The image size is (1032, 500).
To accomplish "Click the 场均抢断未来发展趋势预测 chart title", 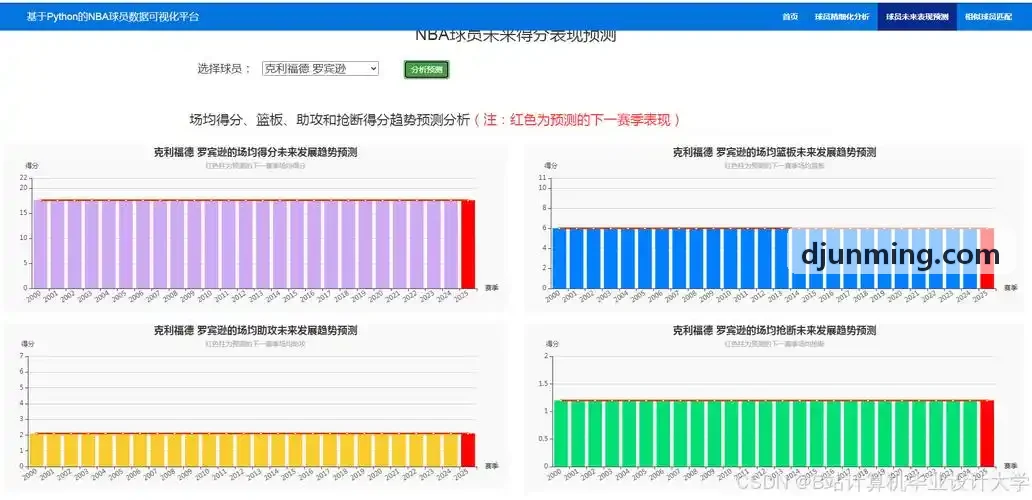I will click(774, 330).
